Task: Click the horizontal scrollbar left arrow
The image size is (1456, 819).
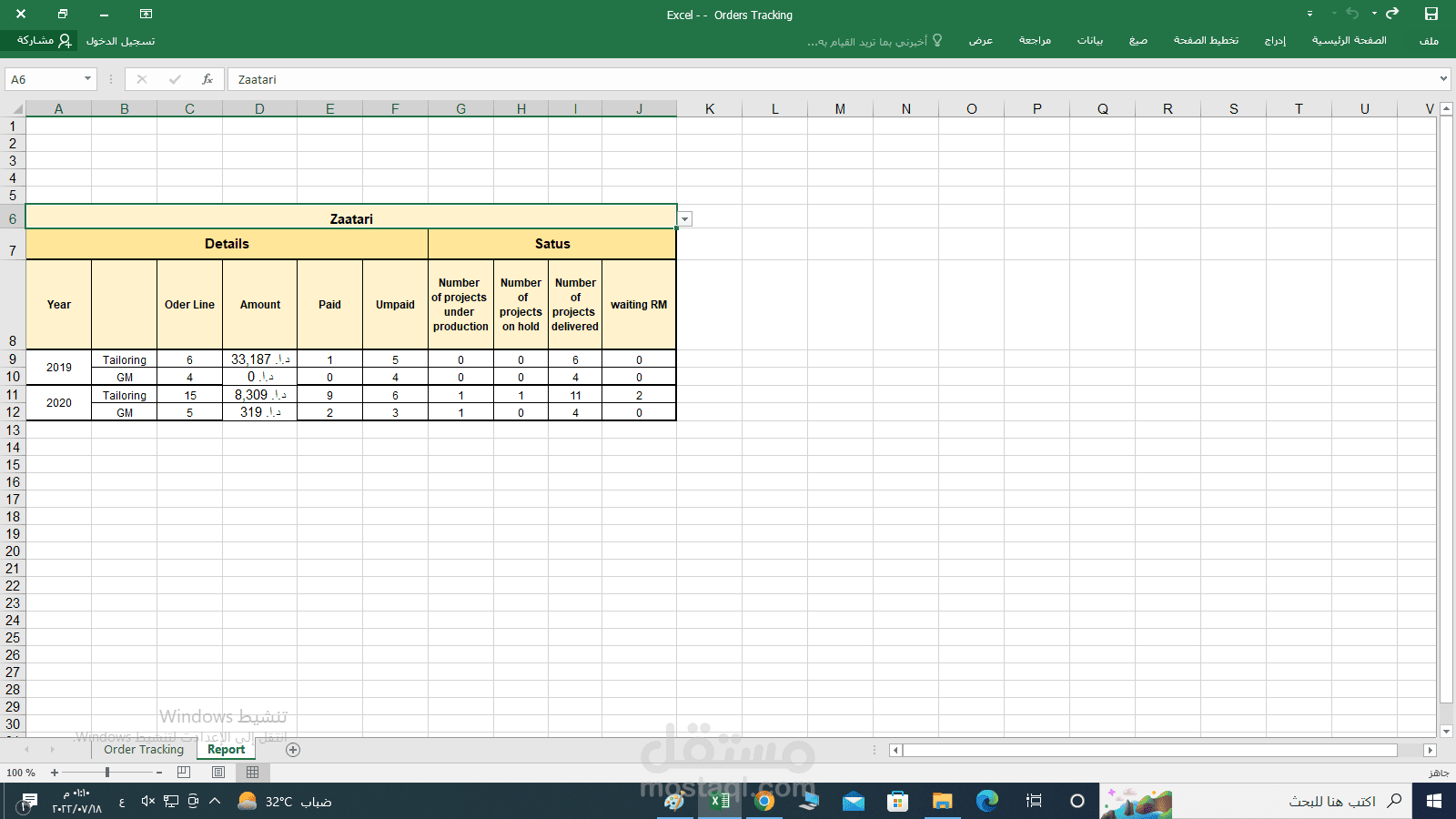Action: click(895, 751)
